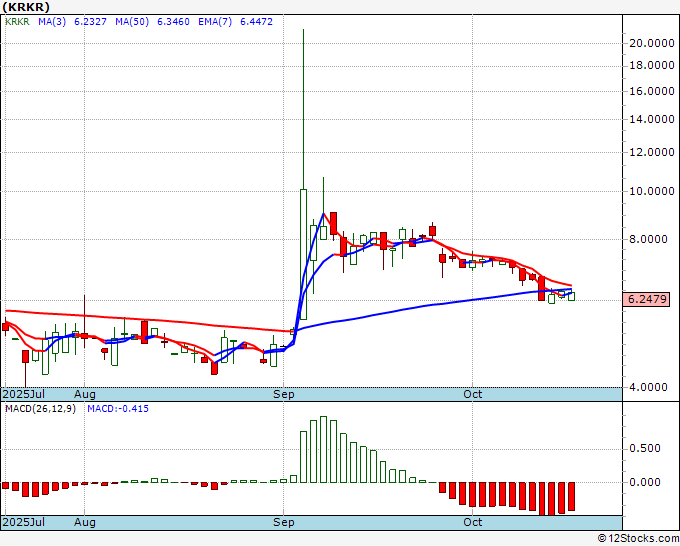Image resolution: width=680 pixels, height=546 pixels.
Task: Click the KRKR legend label
Action: 17,21
